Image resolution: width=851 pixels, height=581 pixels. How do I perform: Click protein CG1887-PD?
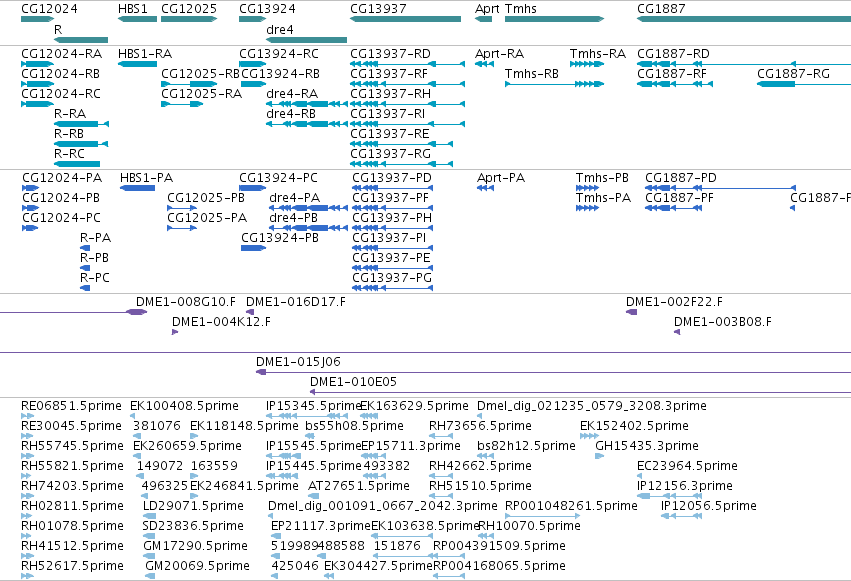[681, 178]
